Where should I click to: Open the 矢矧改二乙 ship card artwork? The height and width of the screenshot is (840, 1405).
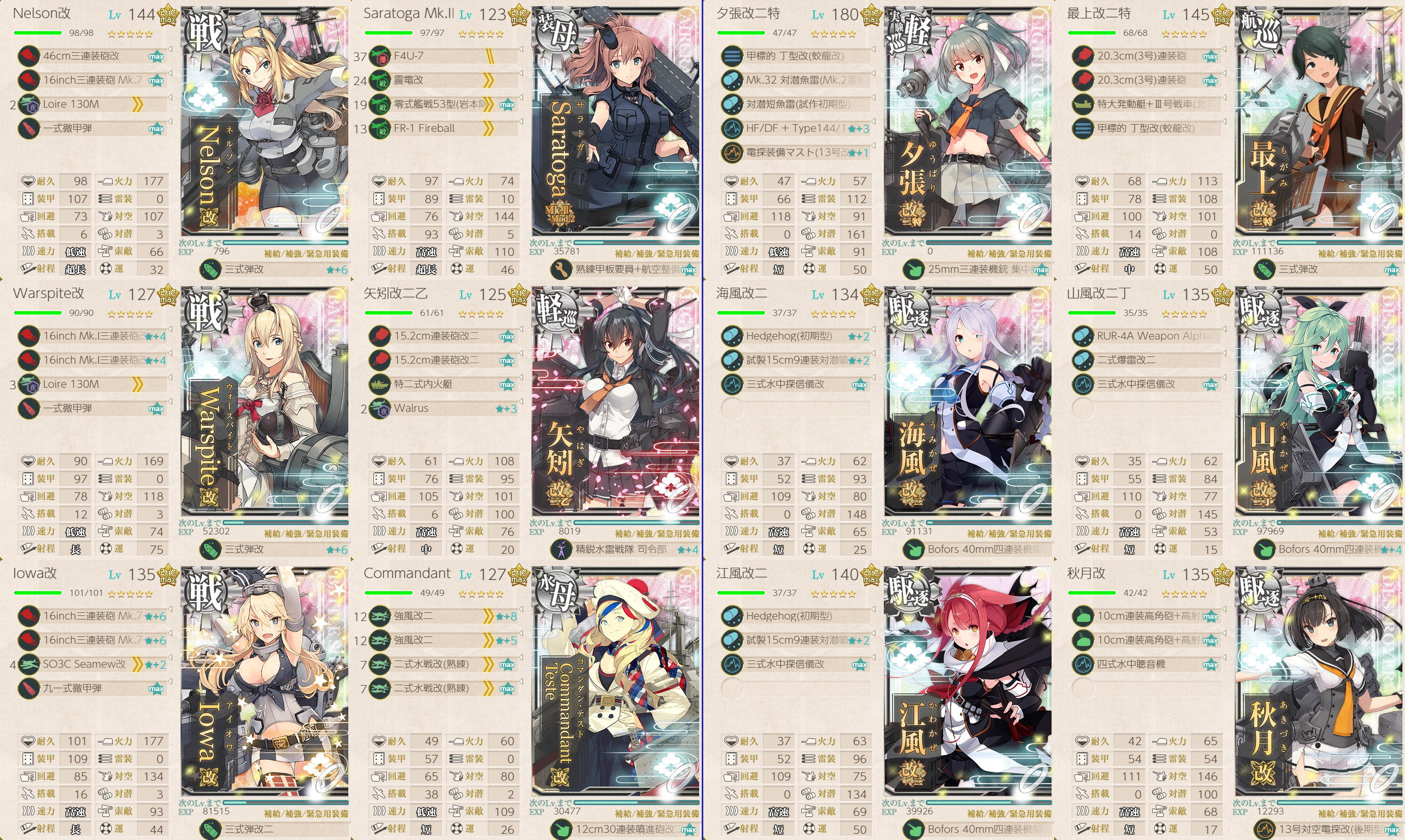(x=616, y=402)
